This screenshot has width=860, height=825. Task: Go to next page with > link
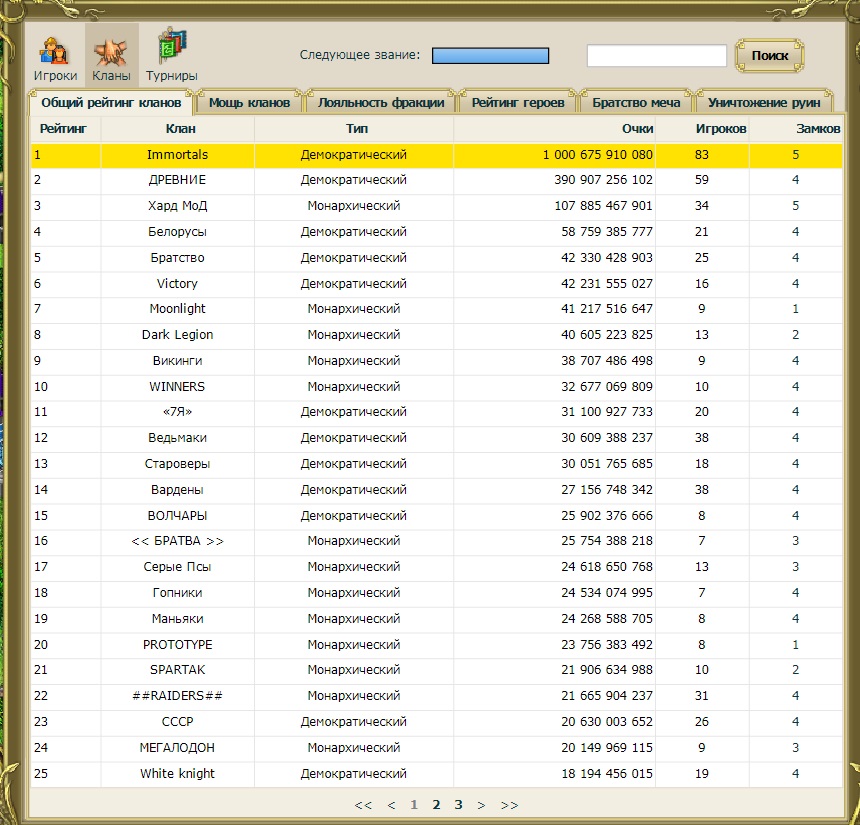click(481, 805)
